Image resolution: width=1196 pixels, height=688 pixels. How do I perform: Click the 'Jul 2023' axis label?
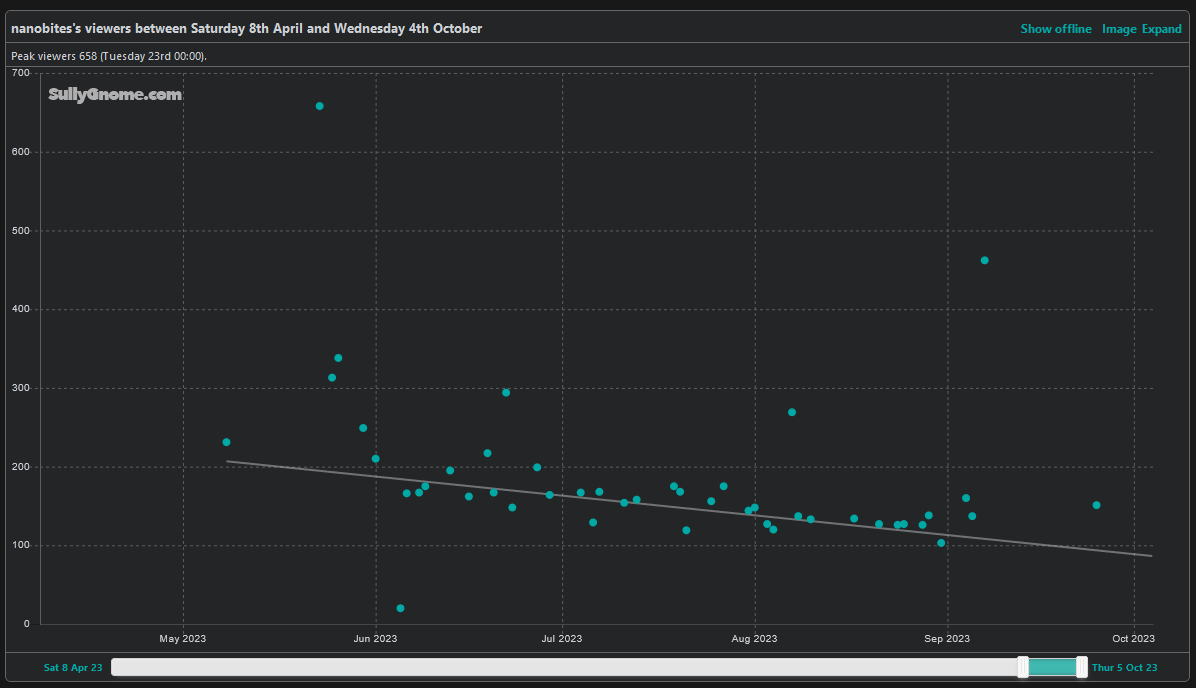[562, 638]
